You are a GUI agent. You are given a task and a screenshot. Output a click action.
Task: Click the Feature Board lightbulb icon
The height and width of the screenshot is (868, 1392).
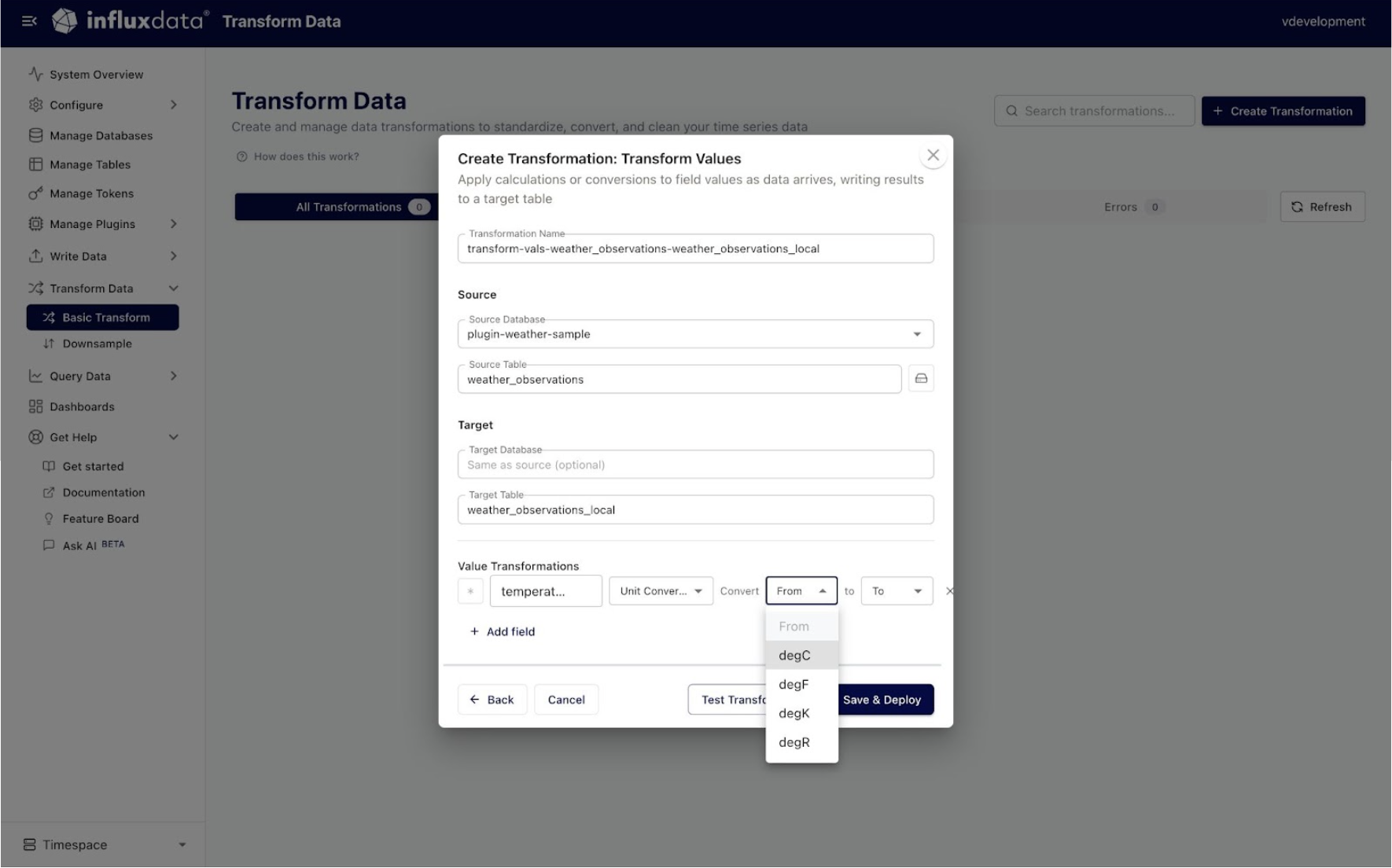[x=49, y=519]
